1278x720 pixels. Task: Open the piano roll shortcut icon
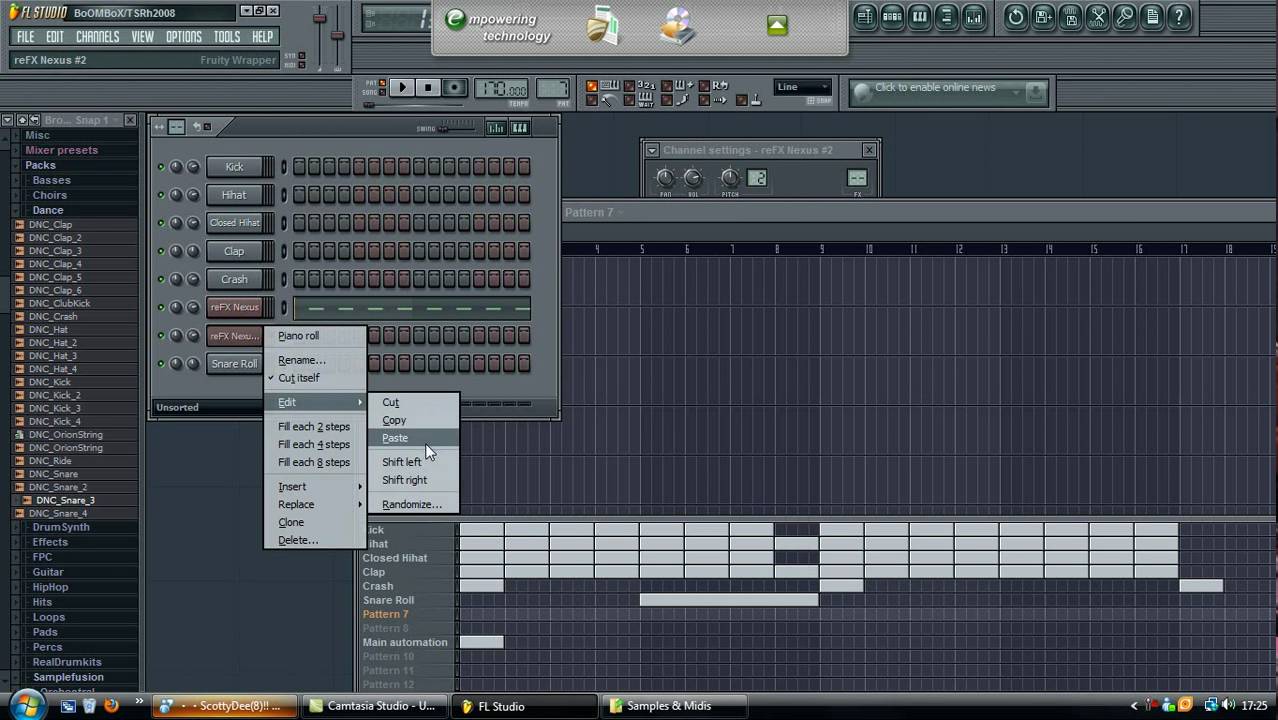tap(919, 16)
